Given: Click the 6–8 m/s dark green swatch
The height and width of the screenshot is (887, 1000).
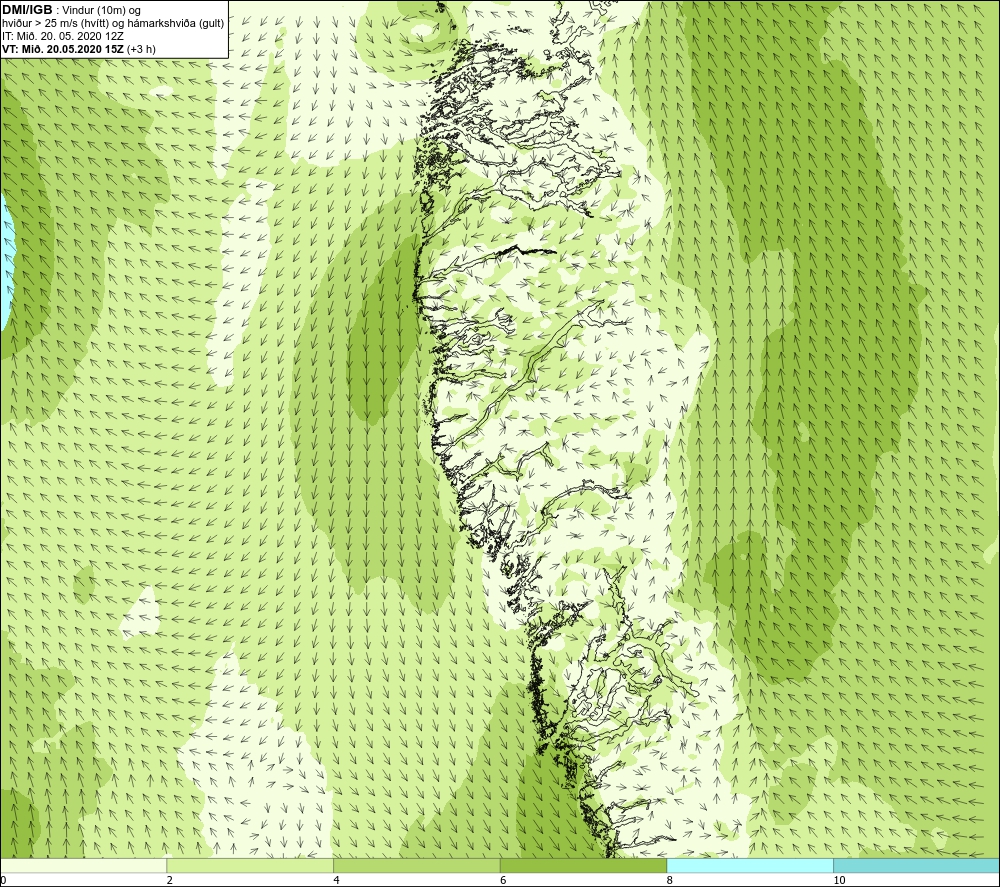Looking at the screenshot, I should [x=584, y=865].
